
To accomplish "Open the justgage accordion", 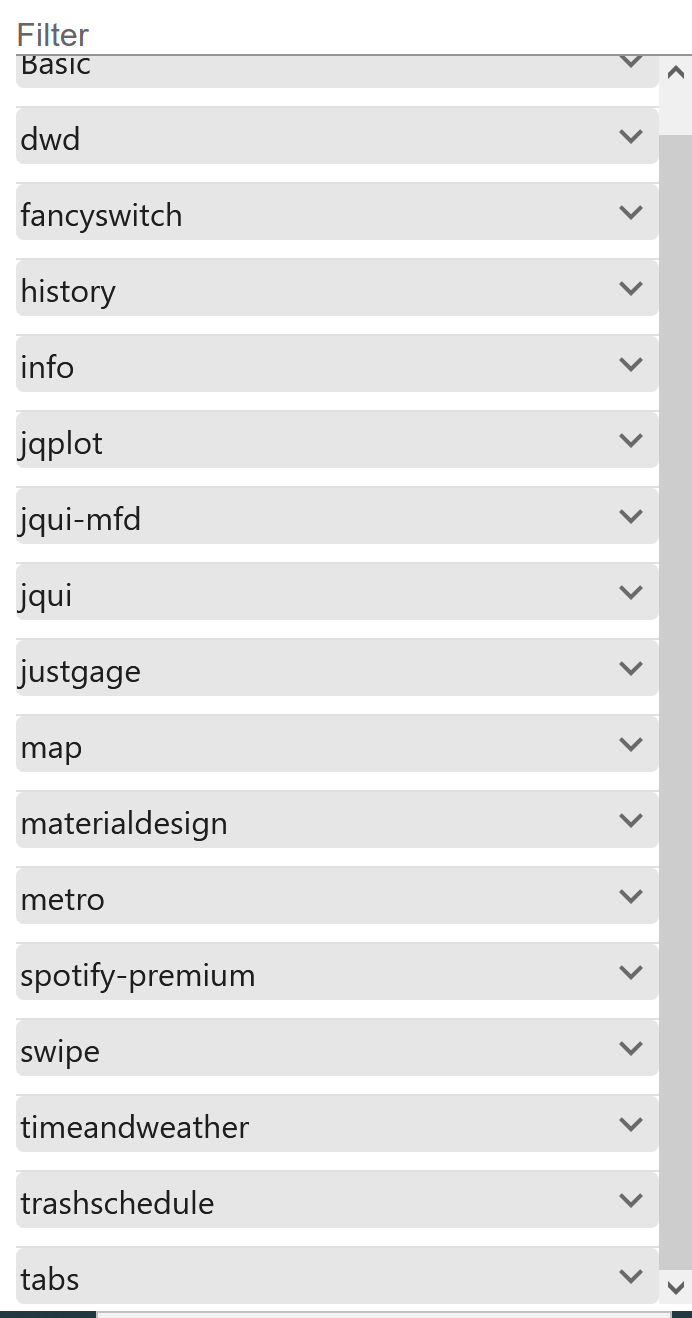I will click(x=336, y=669).
